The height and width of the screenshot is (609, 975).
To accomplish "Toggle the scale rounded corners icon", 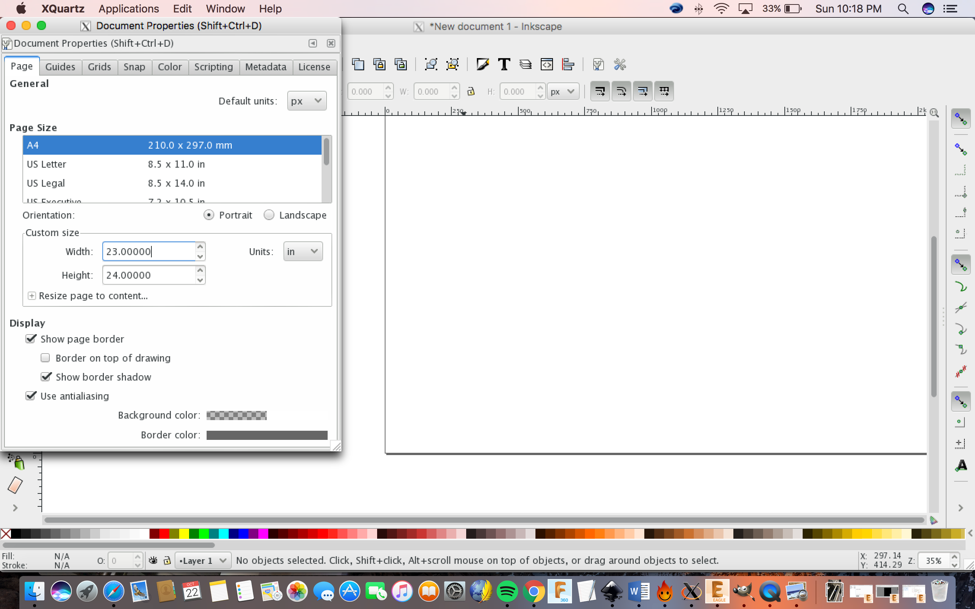I will [x=621, y=91].
